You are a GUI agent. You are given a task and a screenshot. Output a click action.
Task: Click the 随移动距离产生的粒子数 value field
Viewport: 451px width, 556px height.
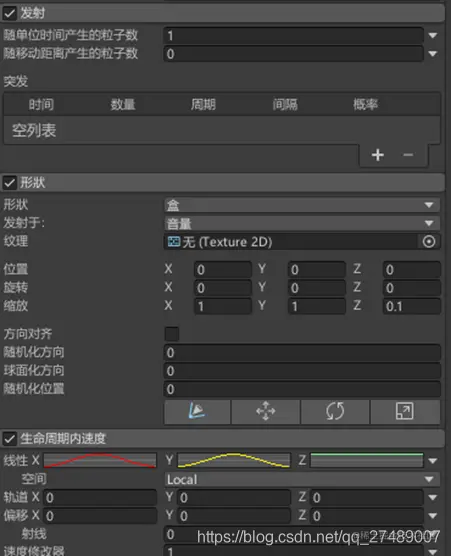[294, 54]
